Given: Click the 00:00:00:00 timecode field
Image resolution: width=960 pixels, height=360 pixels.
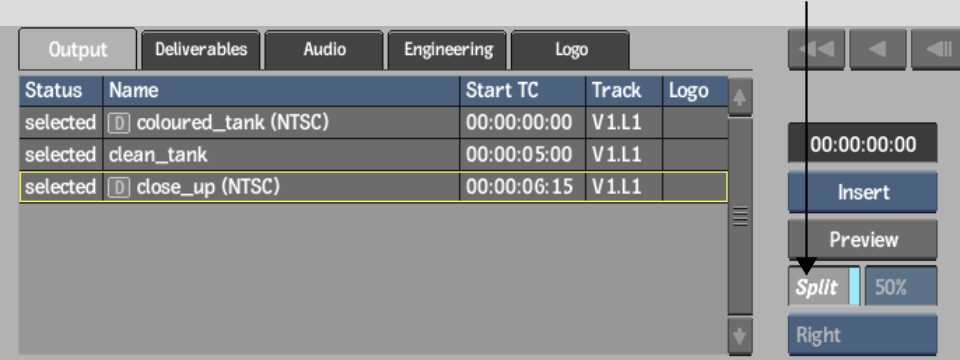Looking at the screenshot, I should pos(862,144).
